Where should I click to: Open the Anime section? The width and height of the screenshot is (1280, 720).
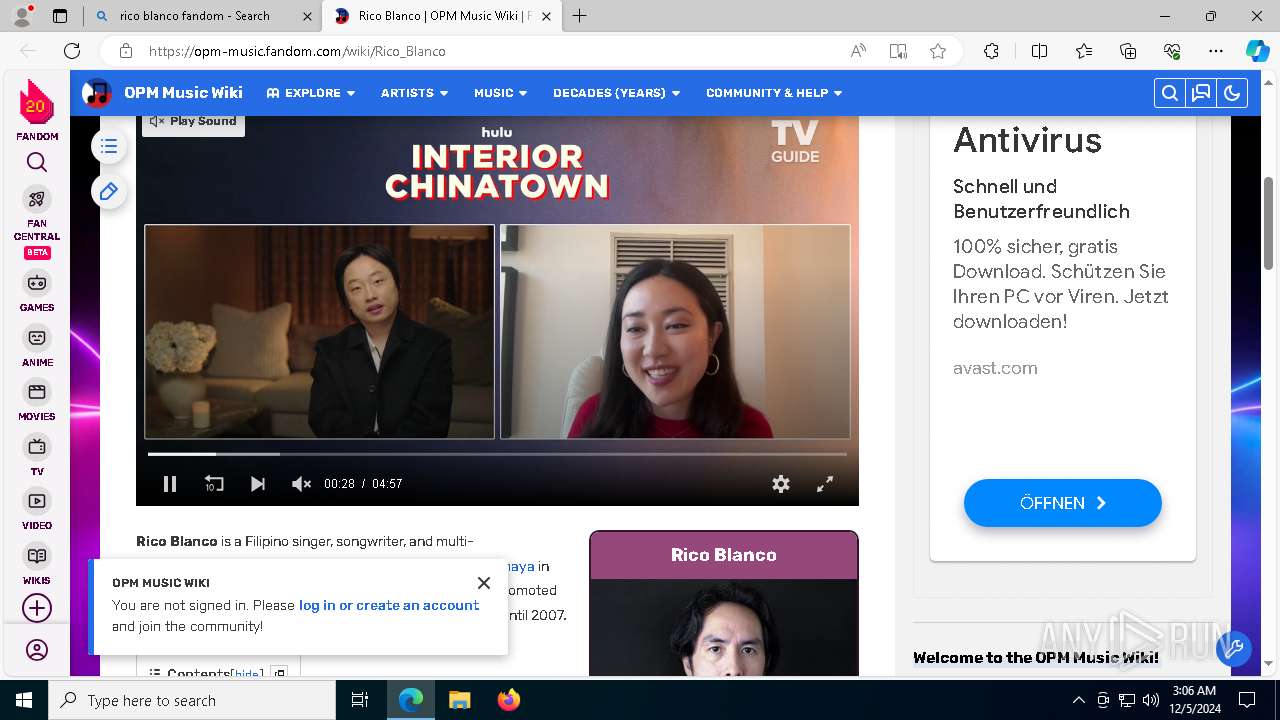37,347
